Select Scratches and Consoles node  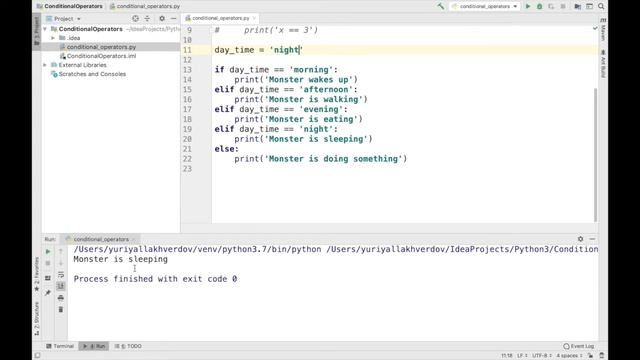[92, 74]
